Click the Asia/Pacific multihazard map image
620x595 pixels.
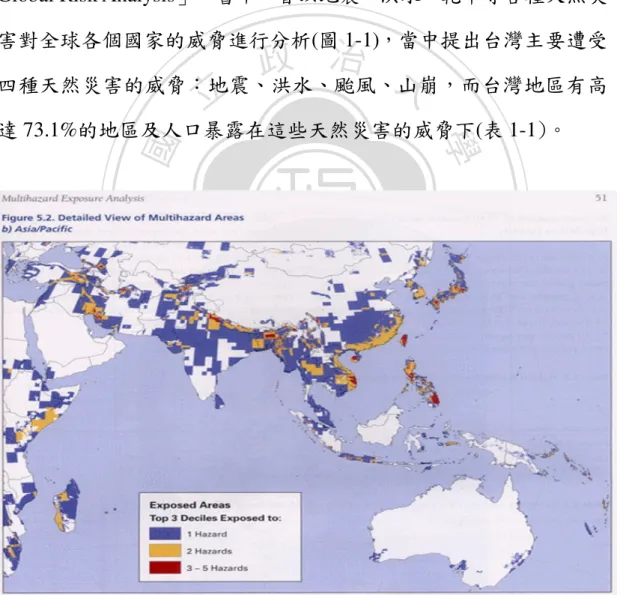click(x=307, y=416)
